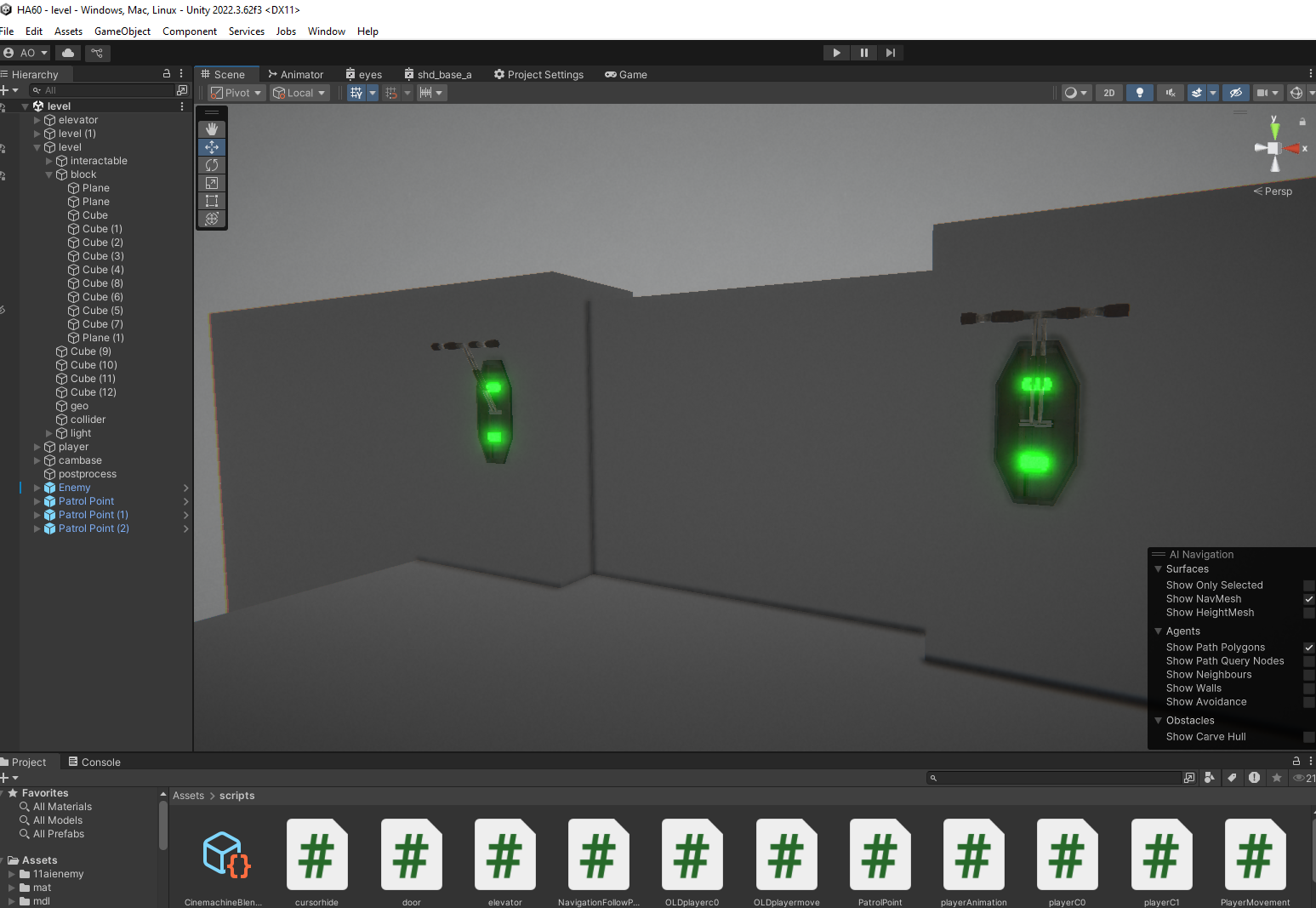The image size is (1316, 908).
Task: Select the postprocess object
Action: [88, 474]
